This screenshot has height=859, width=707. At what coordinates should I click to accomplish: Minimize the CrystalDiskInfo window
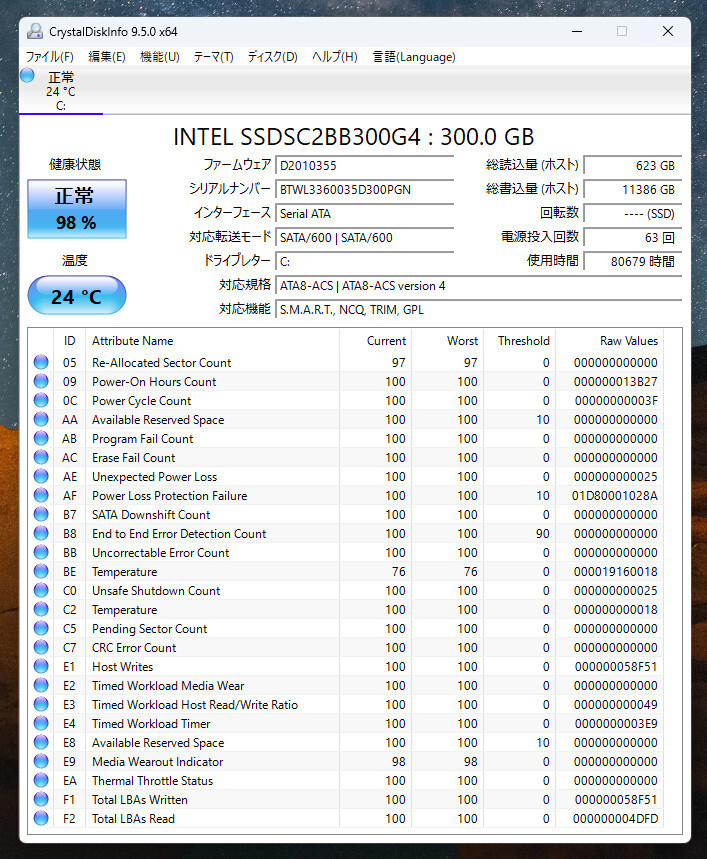[577, 31]
